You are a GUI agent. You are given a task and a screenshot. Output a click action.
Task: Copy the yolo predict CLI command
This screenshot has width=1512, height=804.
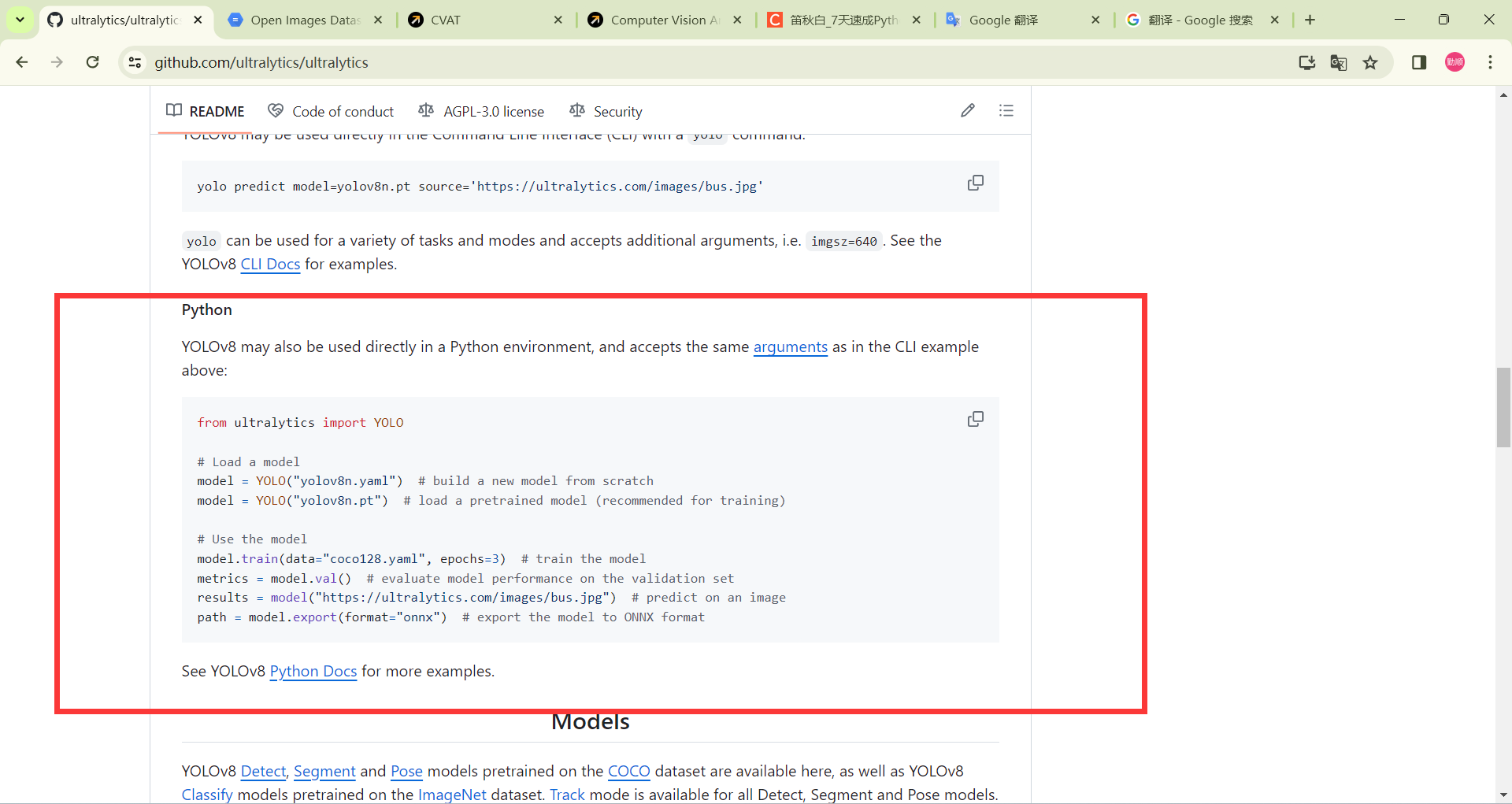(976, 183)
